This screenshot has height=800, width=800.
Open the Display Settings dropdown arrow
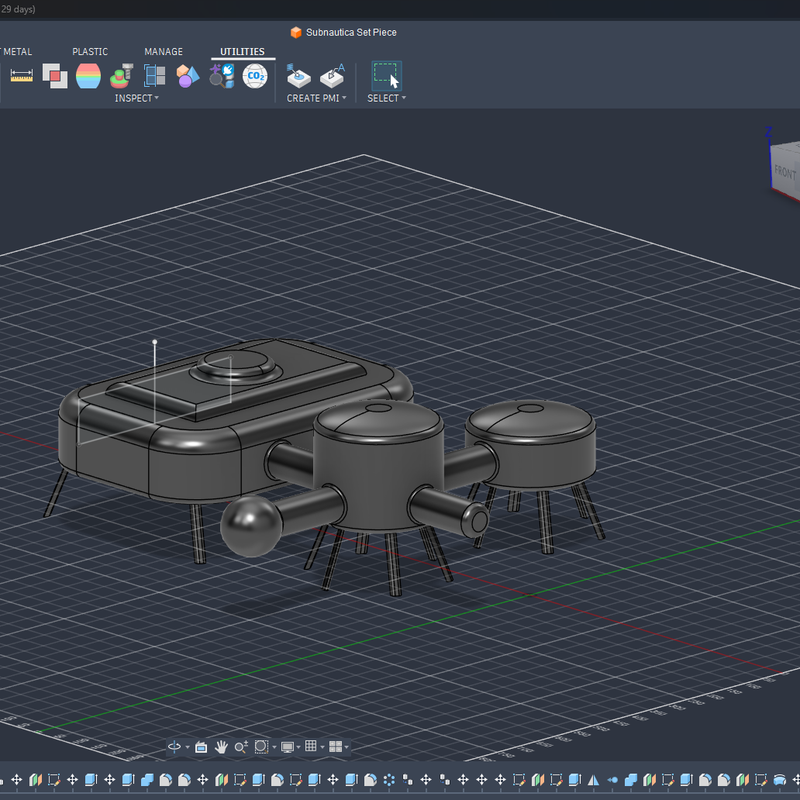coord(298,747)
